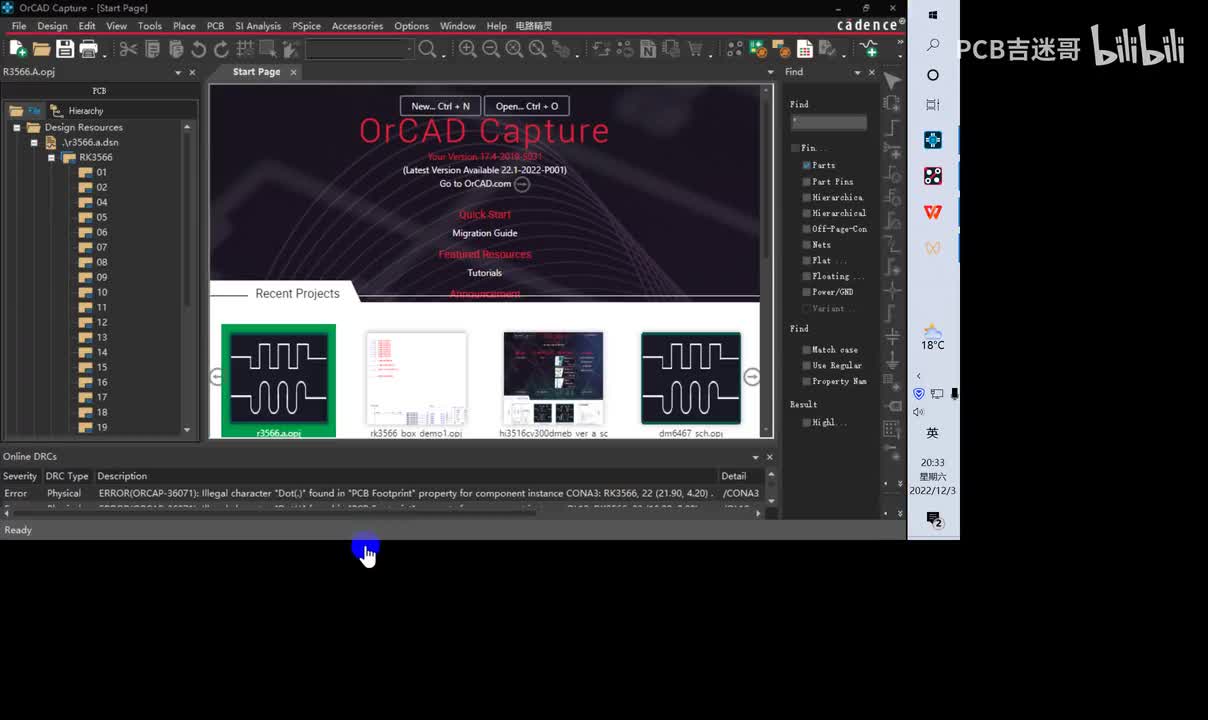Open the Find panel options dropdown arrow
Image resolution: width=1208 pixels, height=720 pixels.
(857, 72)
